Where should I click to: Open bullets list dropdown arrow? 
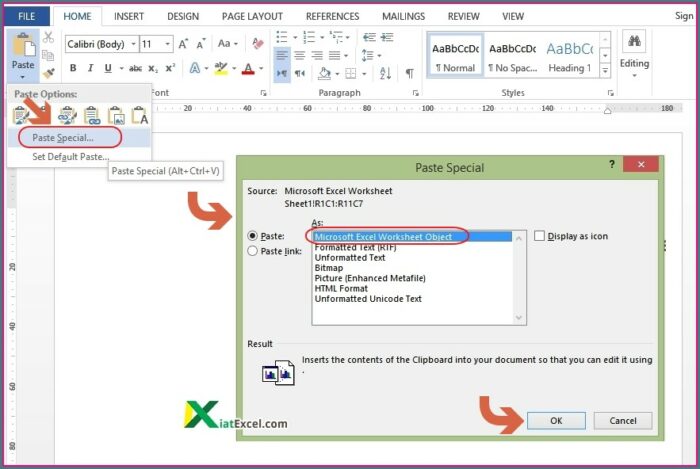click(295, 37)
